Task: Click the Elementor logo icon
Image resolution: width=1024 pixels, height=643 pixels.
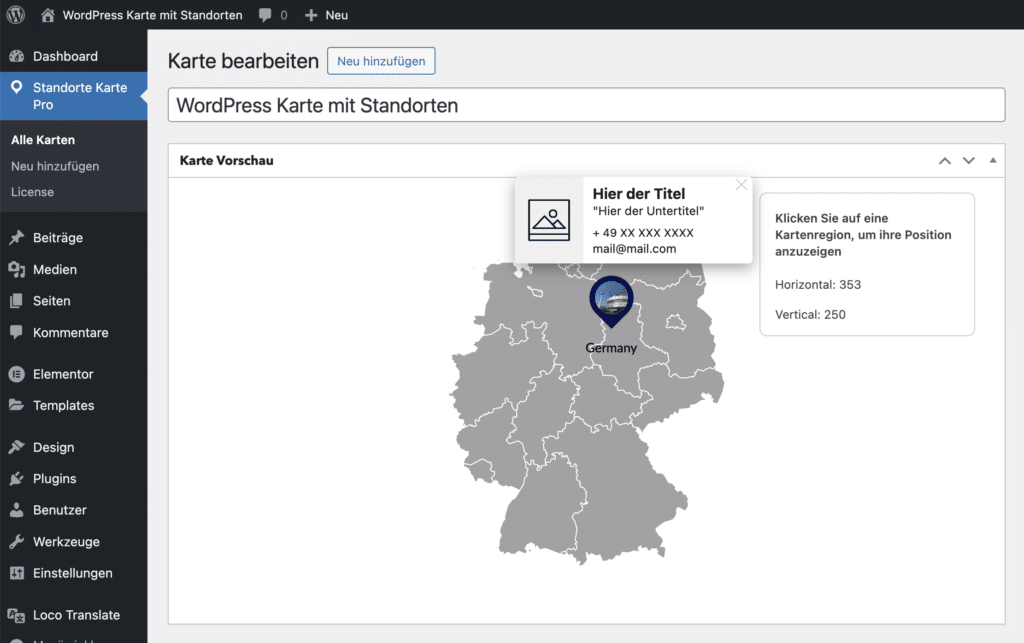Action: click(16, 374)
